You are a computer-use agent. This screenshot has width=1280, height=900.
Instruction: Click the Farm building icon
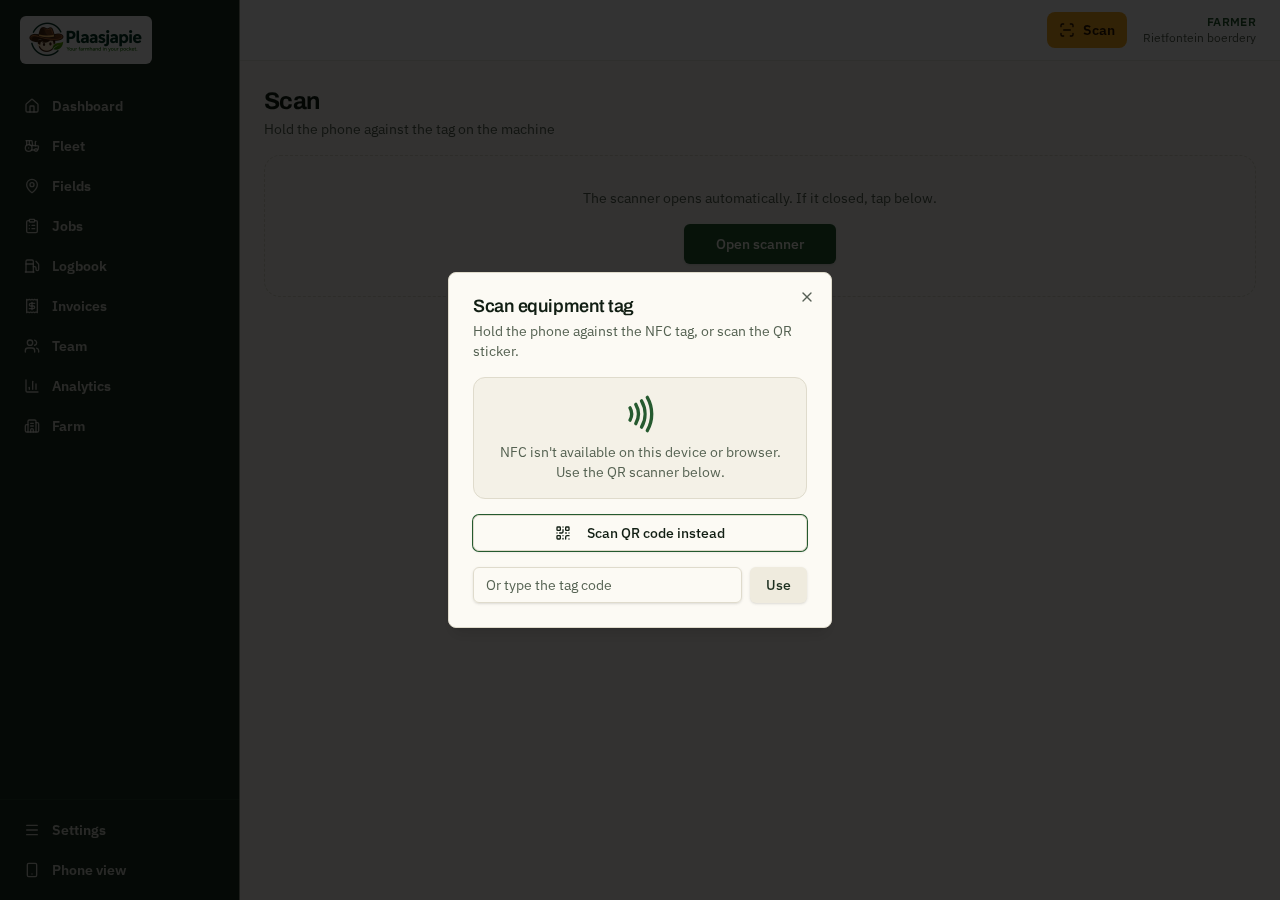(32, 426)
